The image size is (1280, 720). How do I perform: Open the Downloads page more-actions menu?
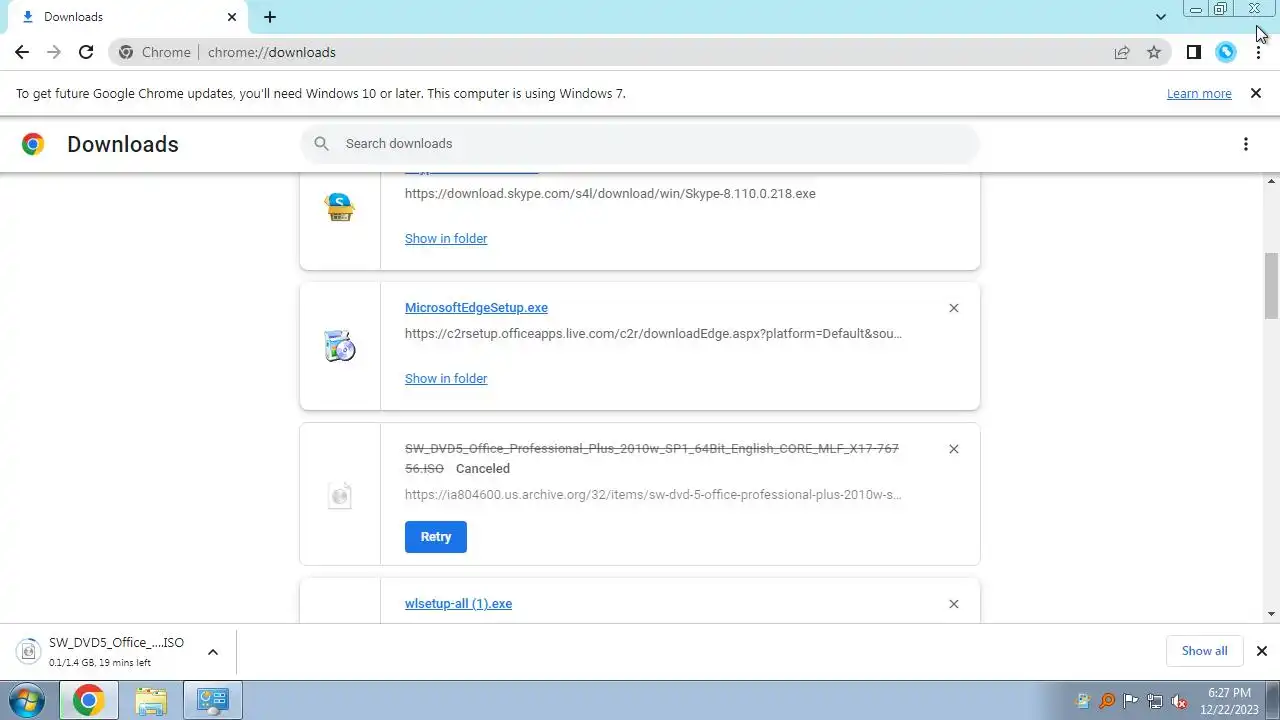[x=1245, y=144]
